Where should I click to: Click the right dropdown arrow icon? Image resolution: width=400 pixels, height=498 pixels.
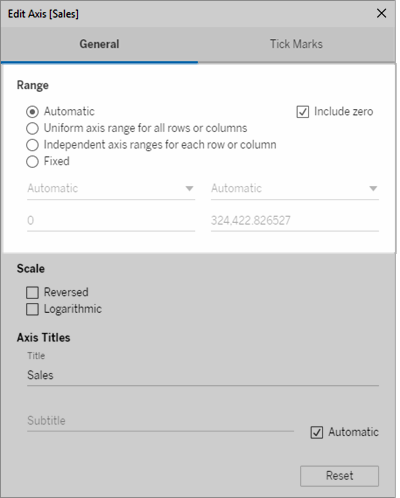coord(373,189)
